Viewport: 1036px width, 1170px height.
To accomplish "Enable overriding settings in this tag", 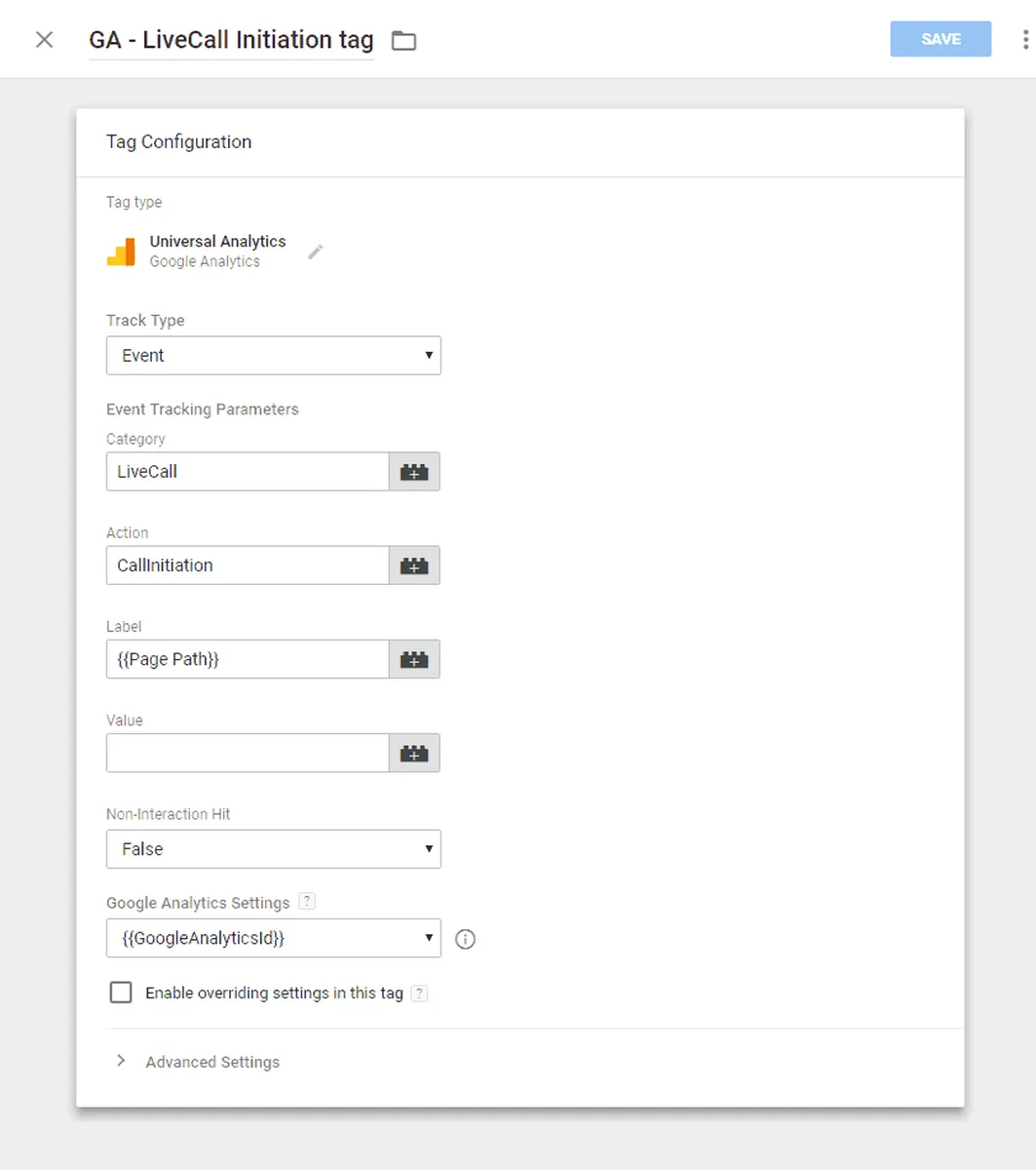I will 121,993.
